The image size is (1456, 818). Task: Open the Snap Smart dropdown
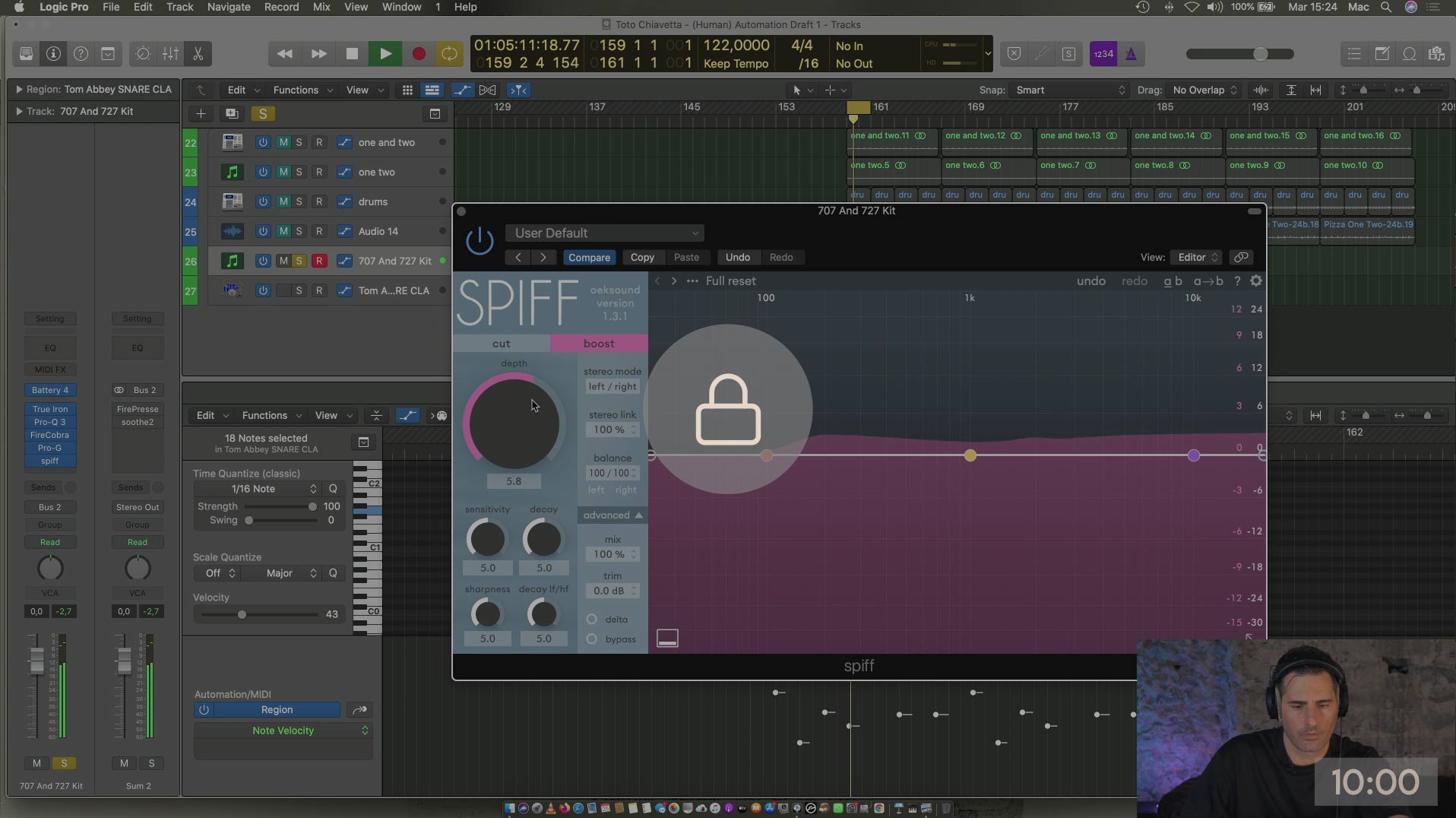coord(1068,90)
